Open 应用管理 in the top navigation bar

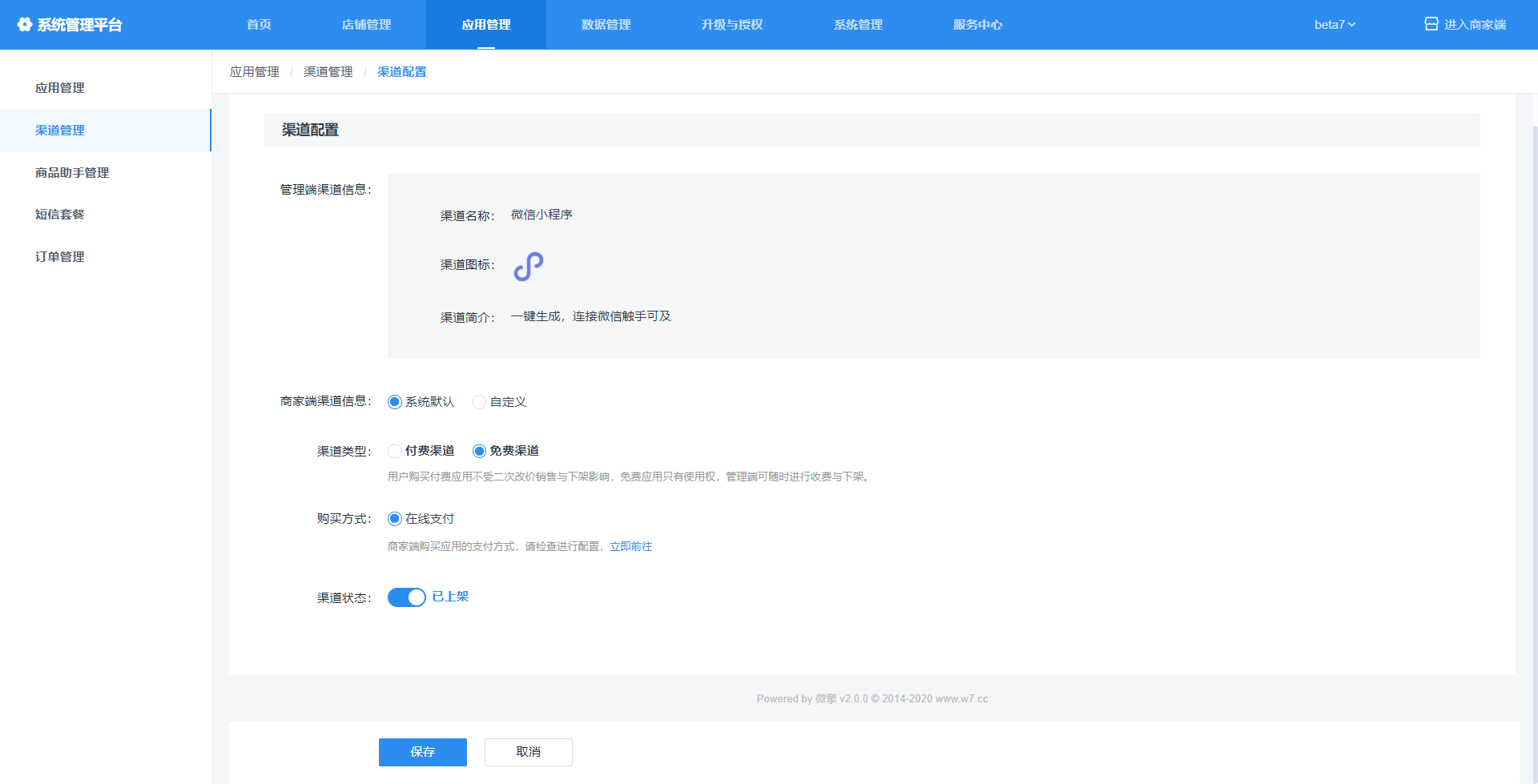point(486,25)
